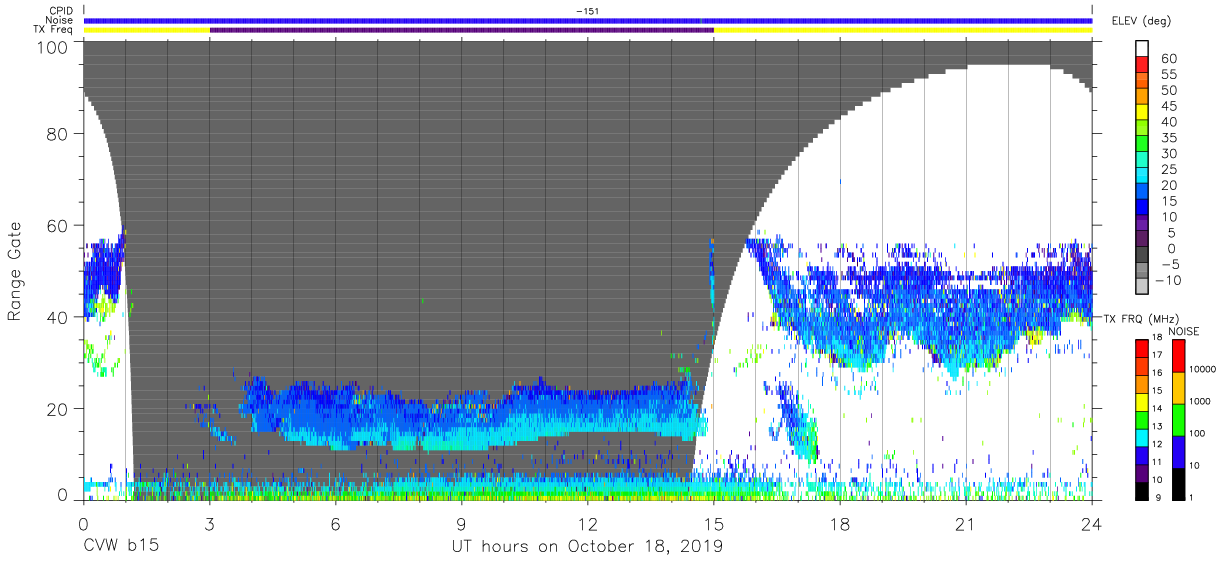Click the yellow 45-degree segment of ELEV colorbar
This screenshot has height=567, width=1228.
tap(1142, 112)
